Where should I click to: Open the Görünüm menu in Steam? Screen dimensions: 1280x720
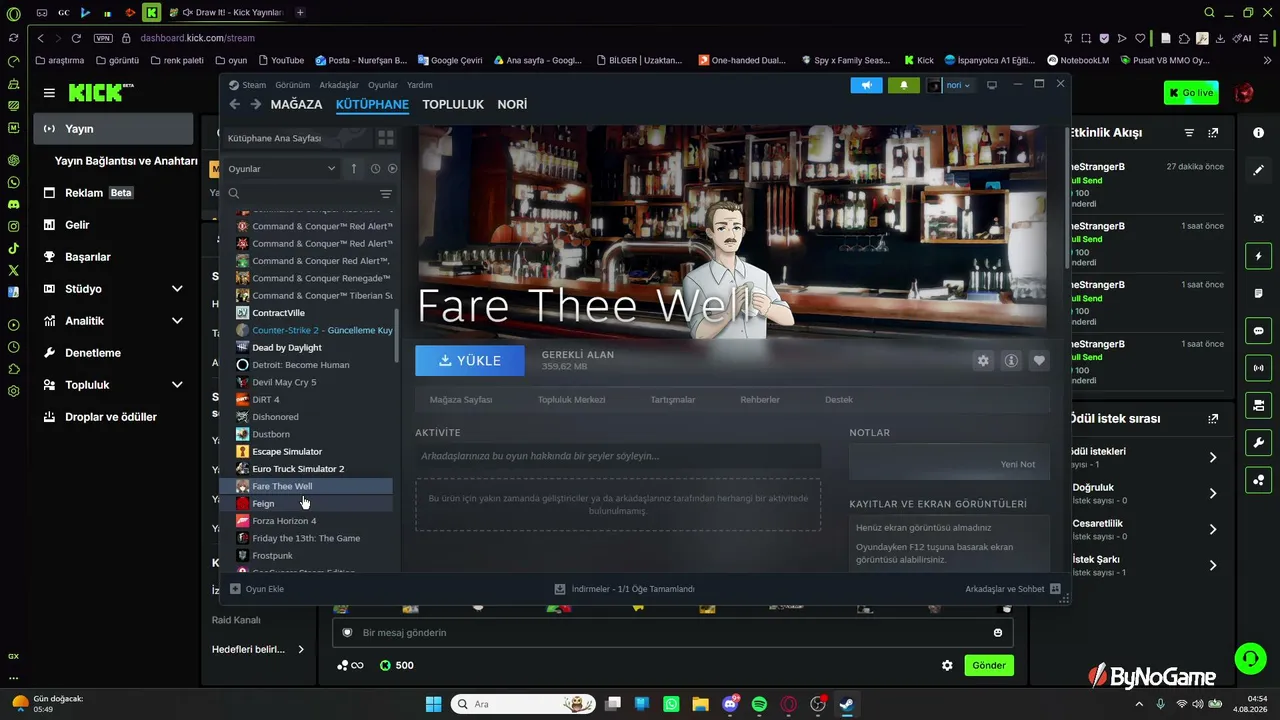292,85
